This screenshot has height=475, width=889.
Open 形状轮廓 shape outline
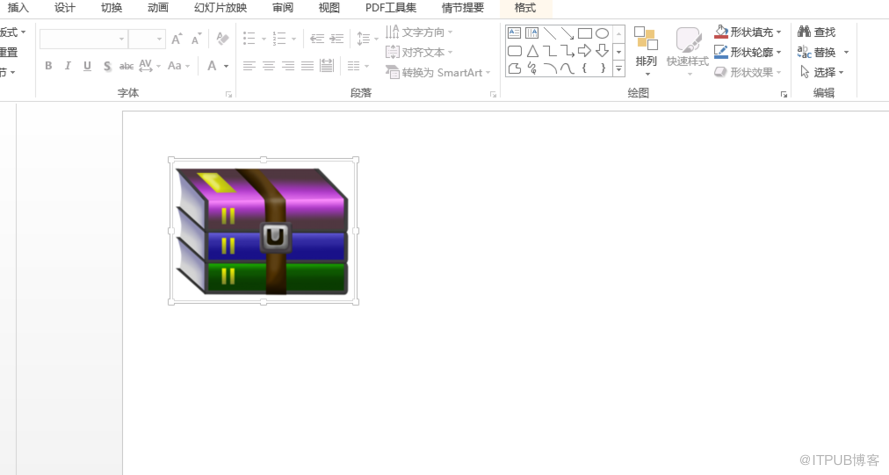(748, 52)
